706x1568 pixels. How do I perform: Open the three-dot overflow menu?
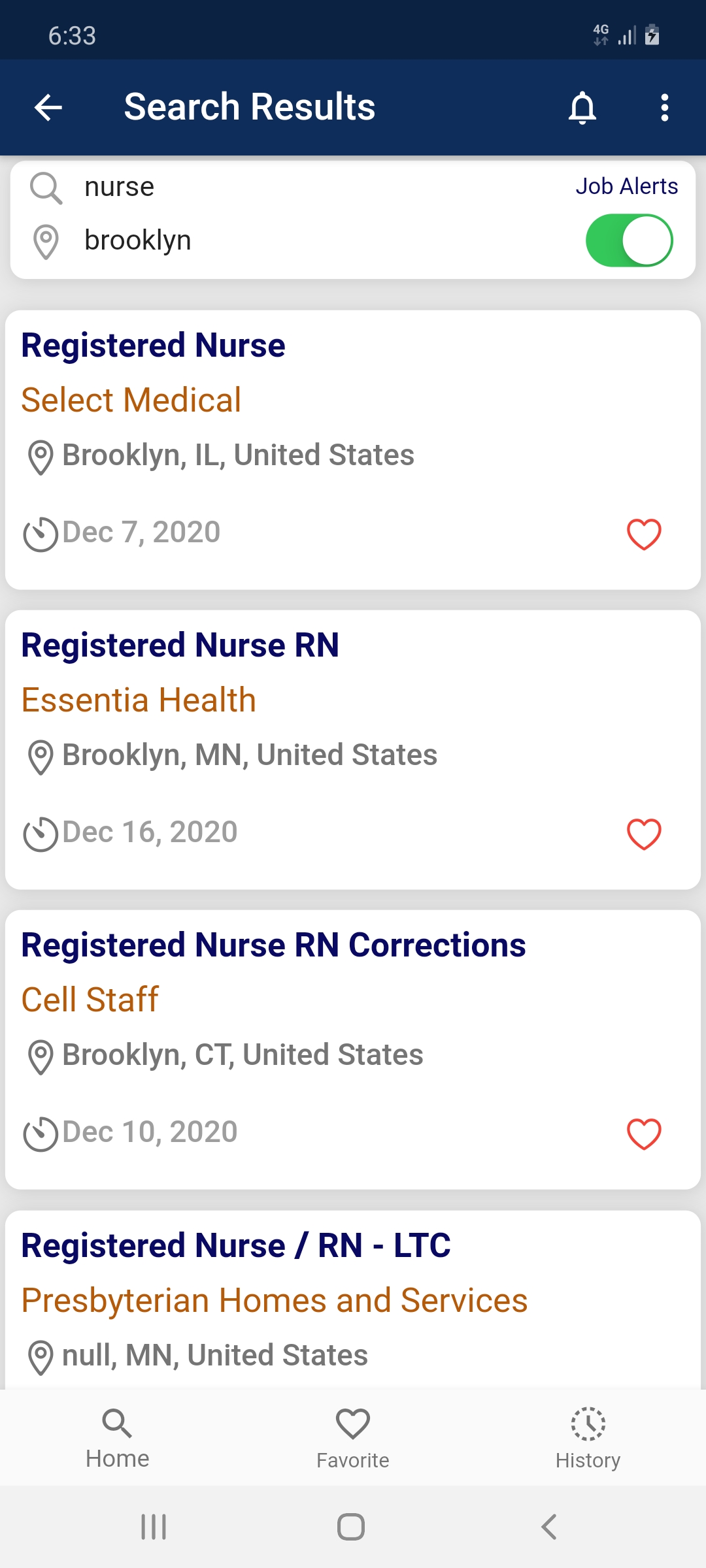(x=665, y=107)
